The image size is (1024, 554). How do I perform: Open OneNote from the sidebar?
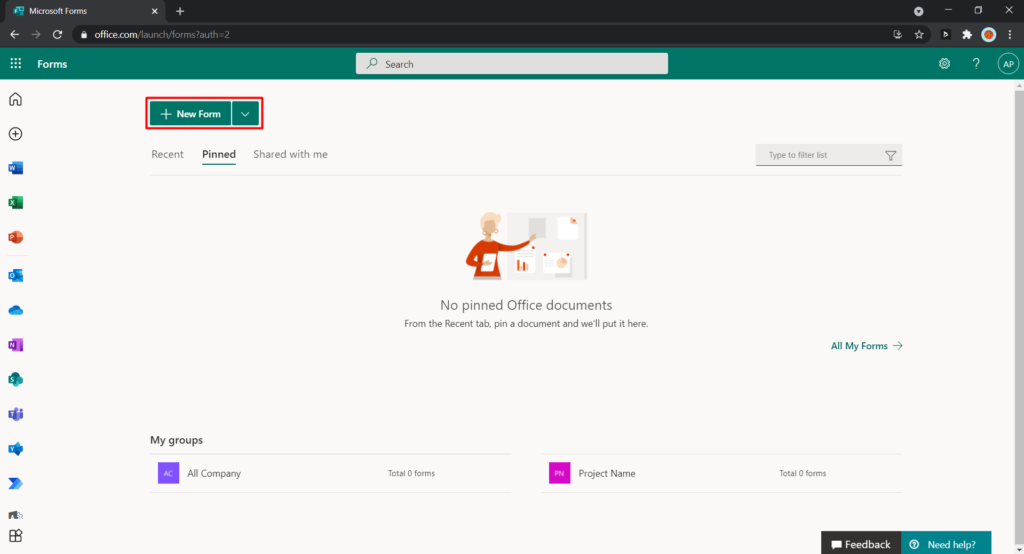(x=16, y=345)
